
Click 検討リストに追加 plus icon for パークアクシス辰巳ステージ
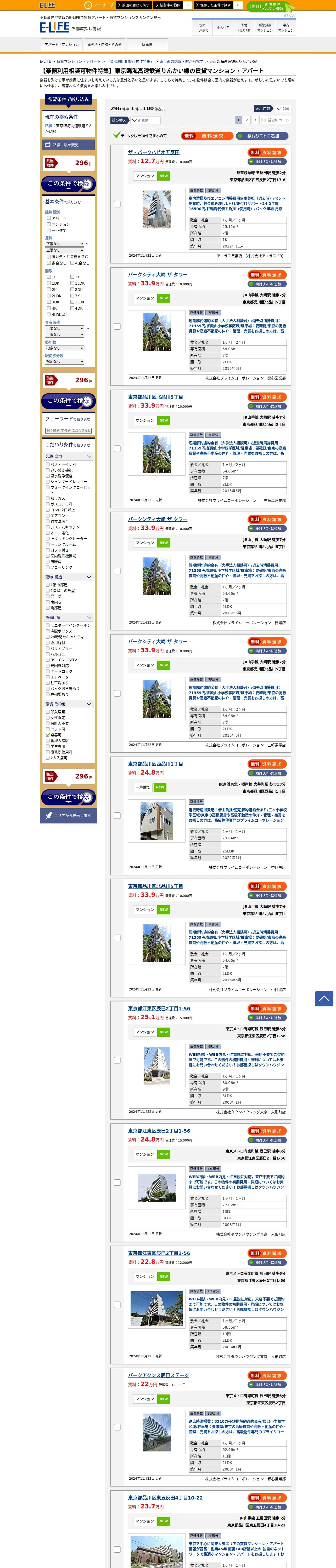pos(267,1385)
